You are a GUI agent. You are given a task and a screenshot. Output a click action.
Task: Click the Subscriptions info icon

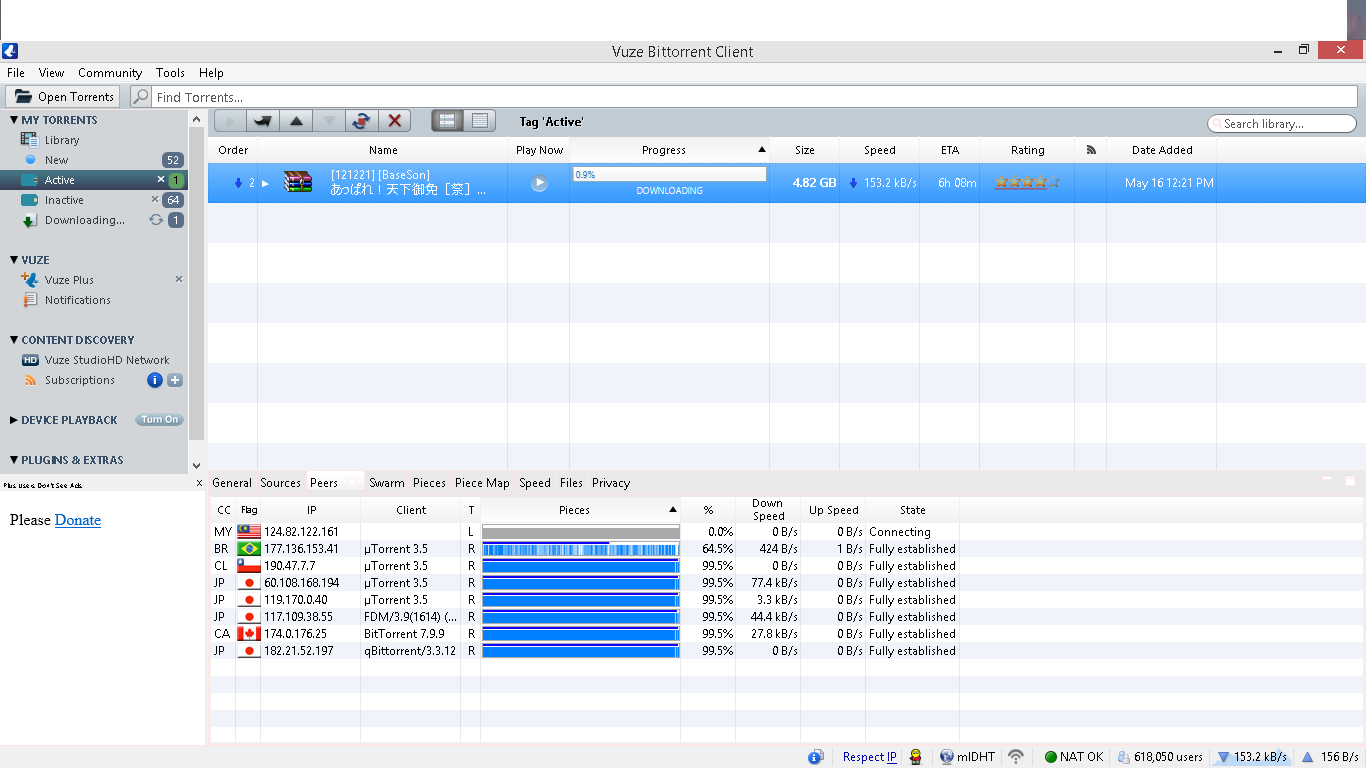[x=155, y=380]
